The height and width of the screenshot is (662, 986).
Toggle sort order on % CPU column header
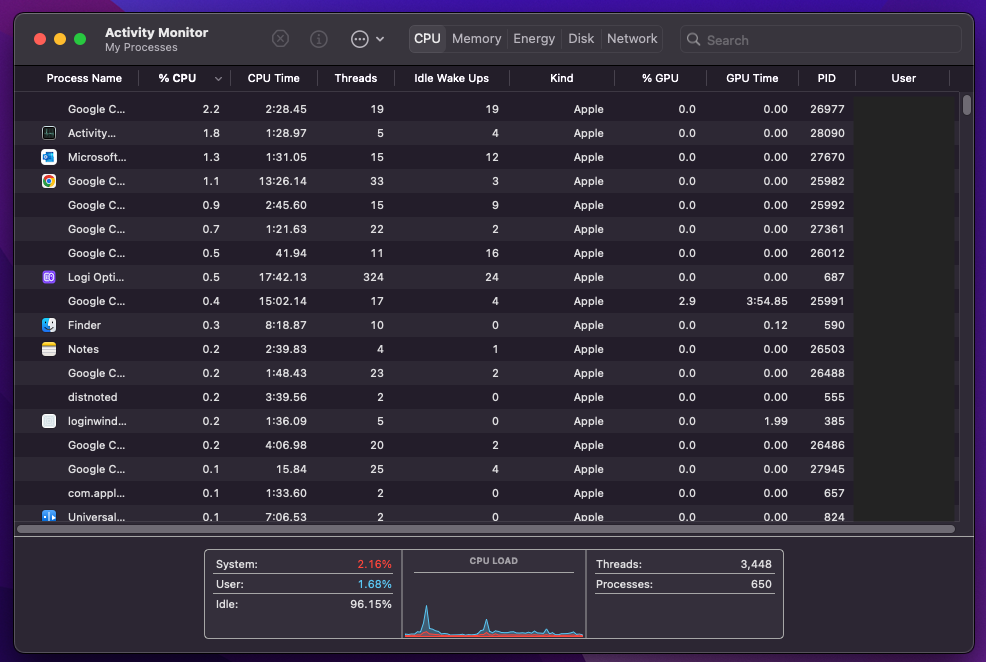click(184, 79)
